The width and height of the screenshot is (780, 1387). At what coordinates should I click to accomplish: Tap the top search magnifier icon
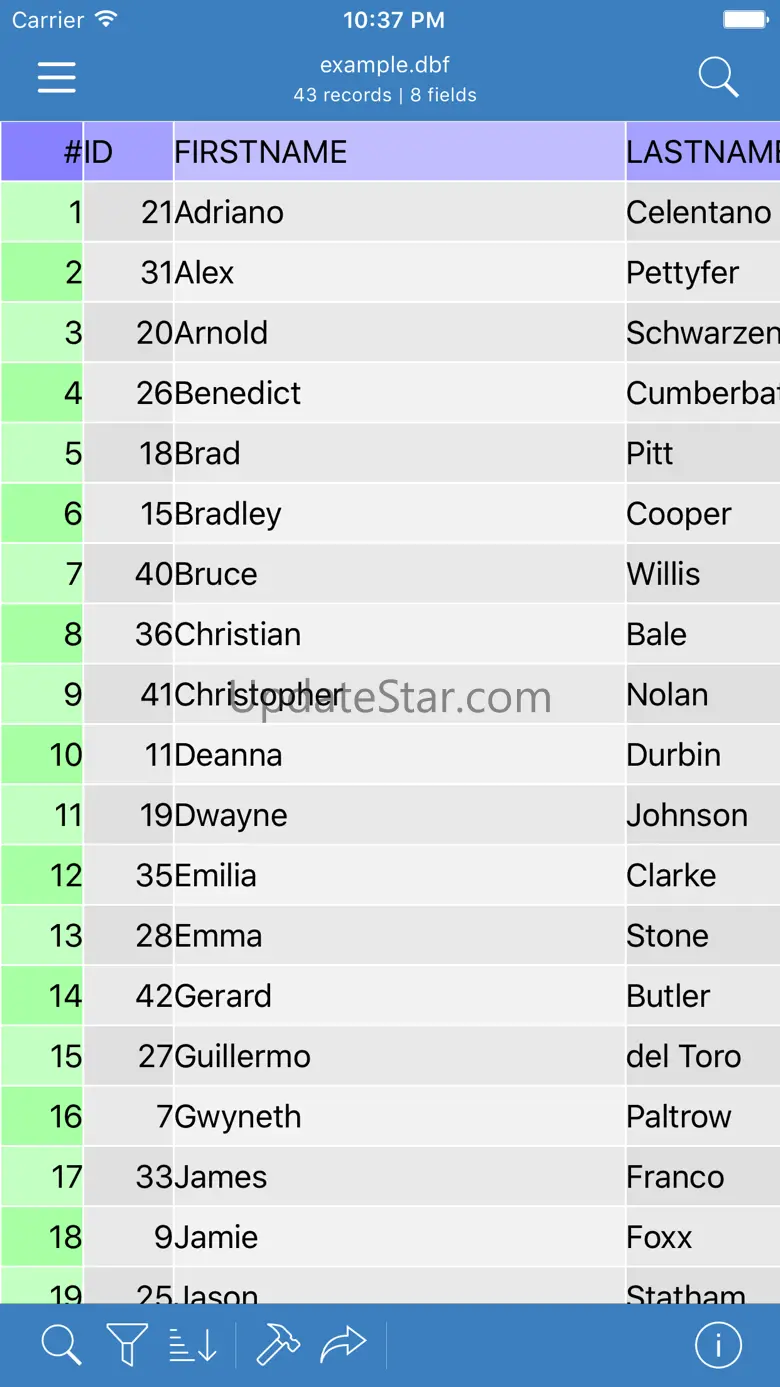(718, 77)
